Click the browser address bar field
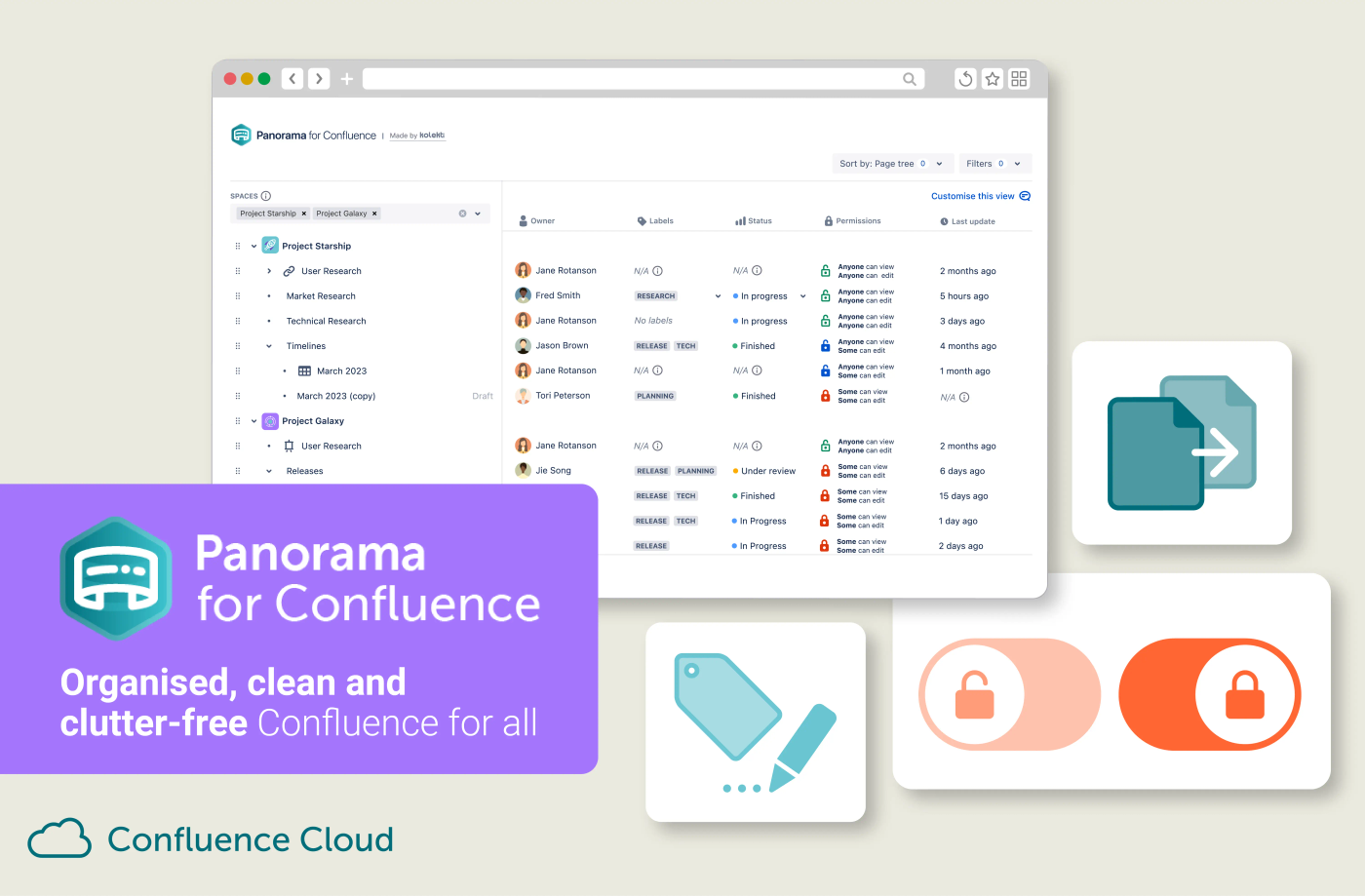Image resolution: width=1365 pixels, height=896 pixels. 643,79
